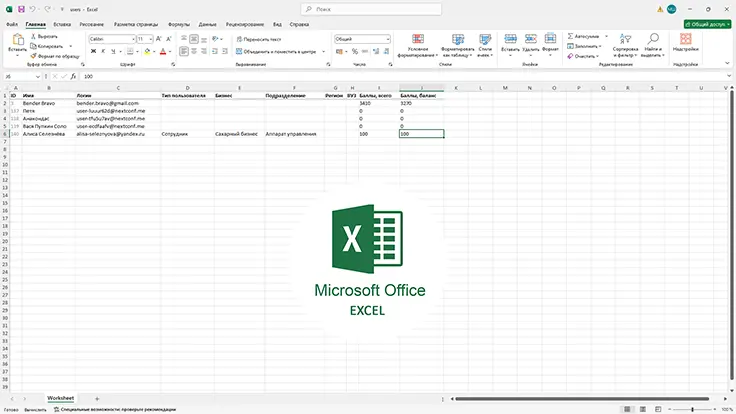The width and height of the screenshot is (736, 414).
Task: Align text to top of cell
Action: pyautogui.click(x=184, y=39)
